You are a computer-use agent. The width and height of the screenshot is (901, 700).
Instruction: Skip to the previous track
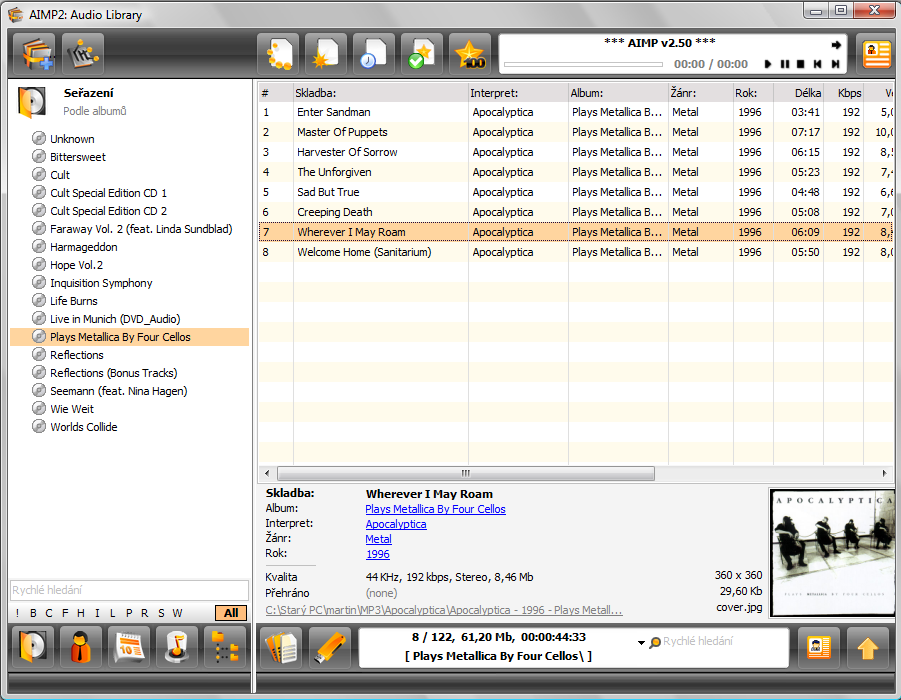(818, 64)
